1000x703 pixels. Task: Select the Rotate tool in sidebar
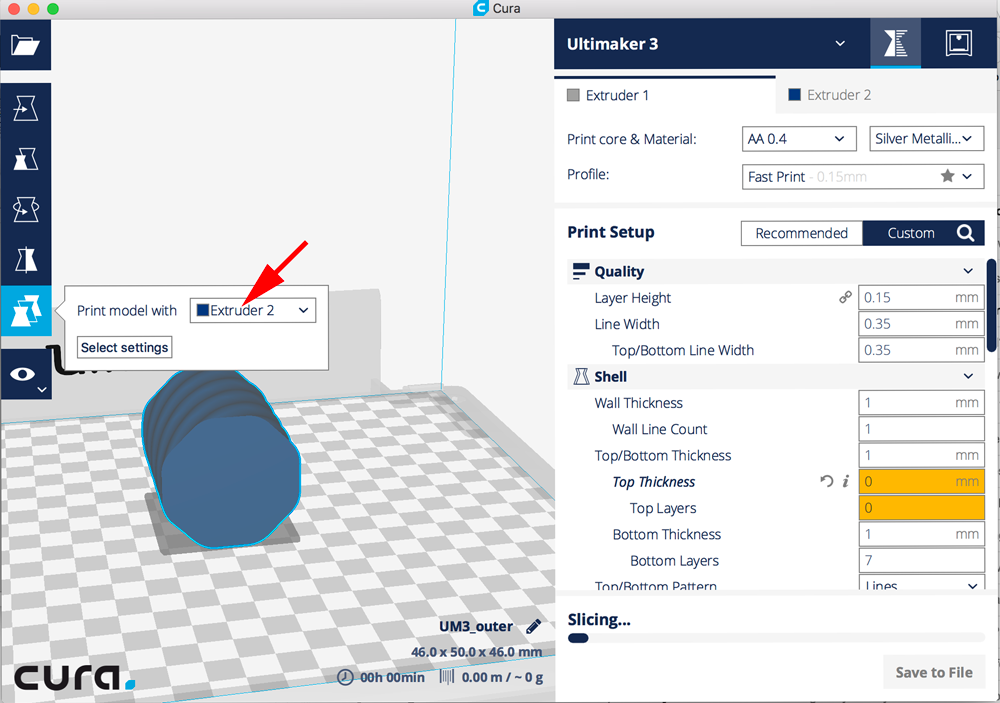[x=26, y=209]
